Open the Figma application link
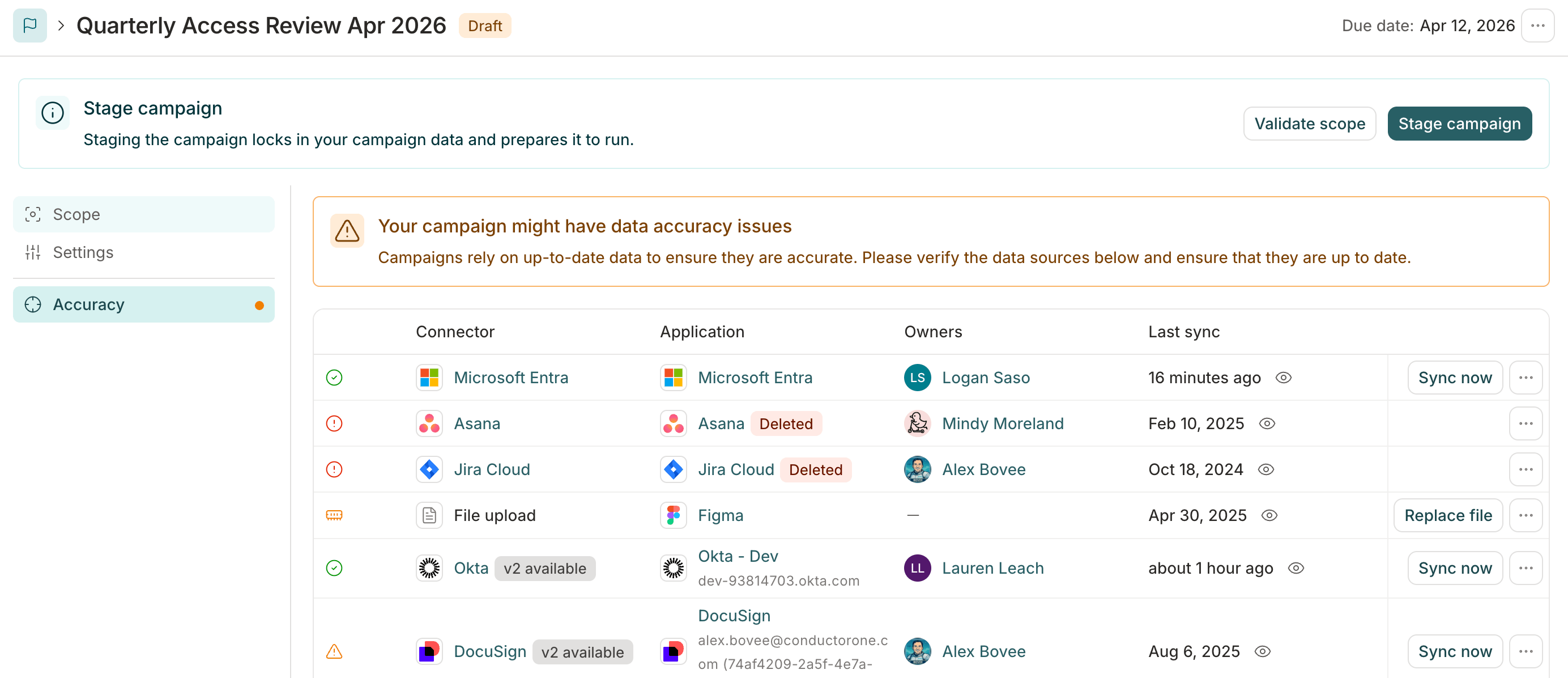This screenshot has height=678, width=1568. [721, 515]
